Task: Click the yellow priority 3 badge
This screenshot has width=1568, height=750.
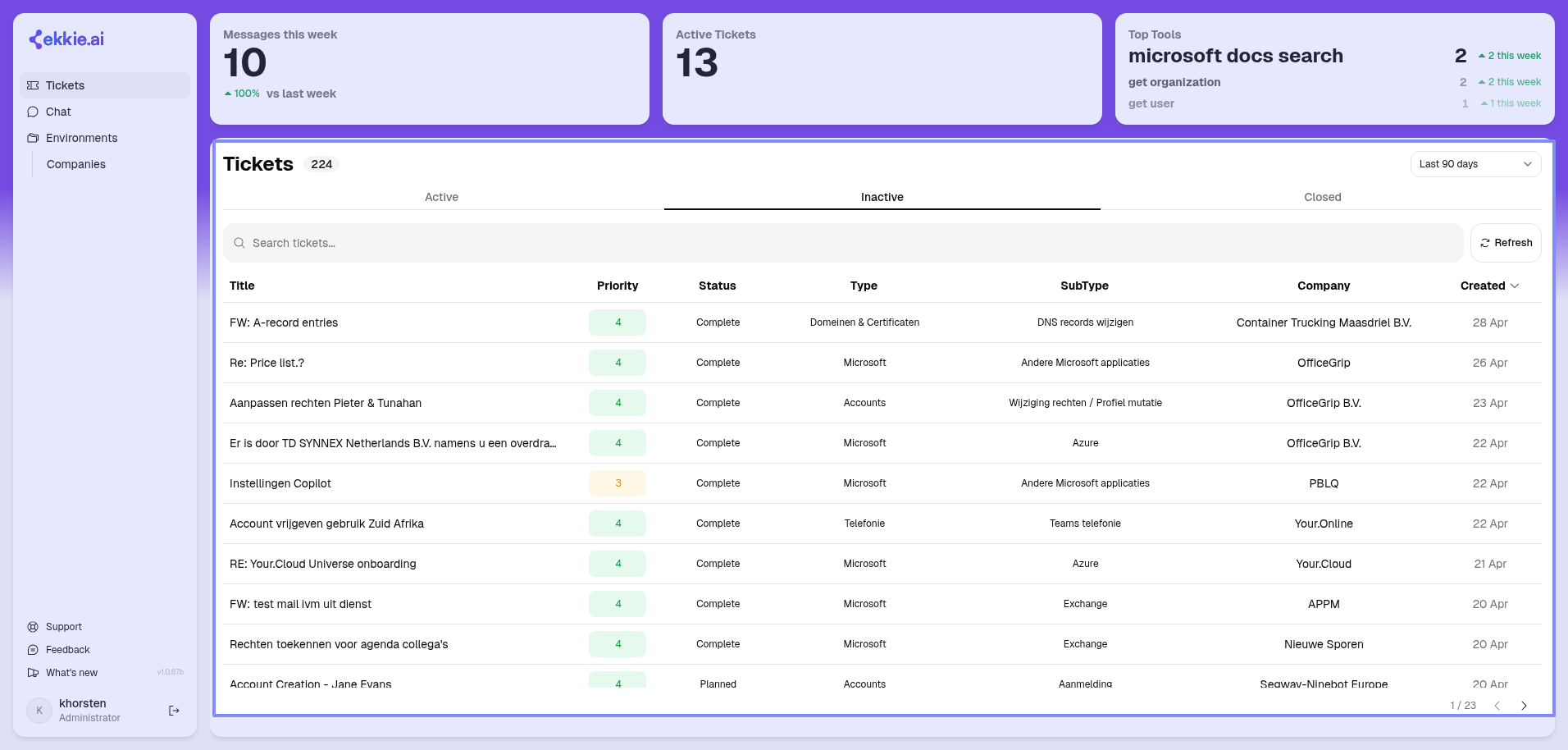Action: tap(618, 483)
